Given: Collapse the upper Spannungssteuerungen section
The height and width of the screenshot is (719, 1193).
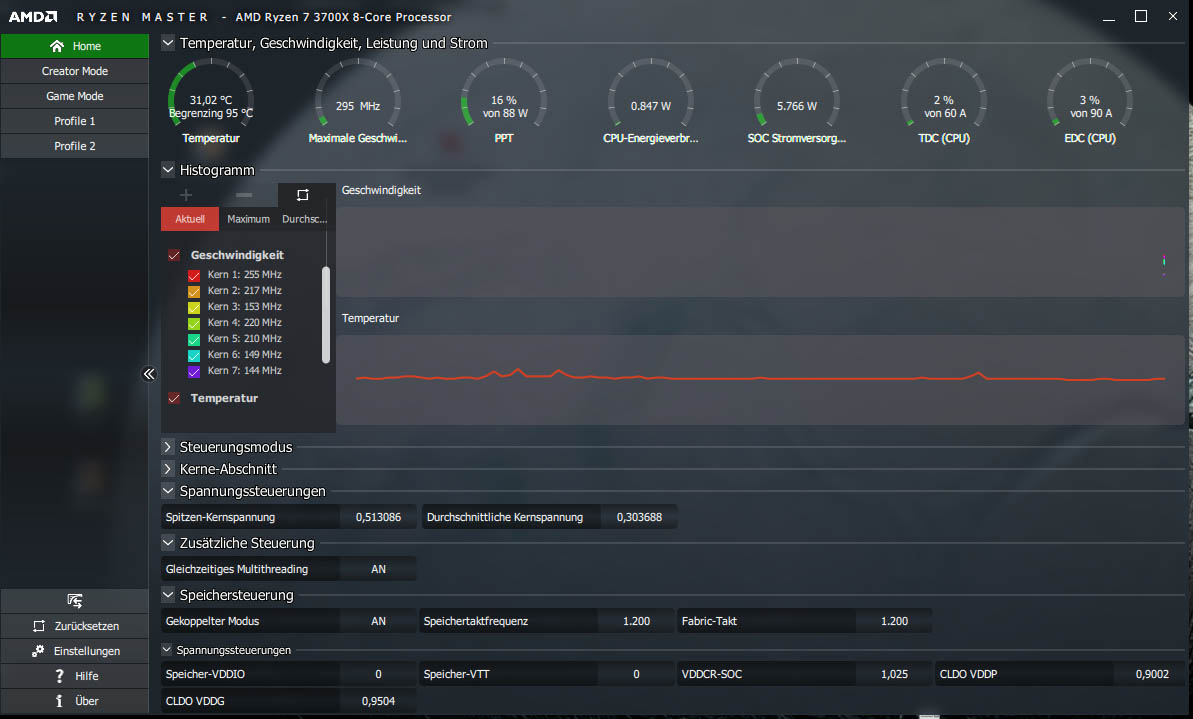Looking at the screenshot, I should click(168, 491).
